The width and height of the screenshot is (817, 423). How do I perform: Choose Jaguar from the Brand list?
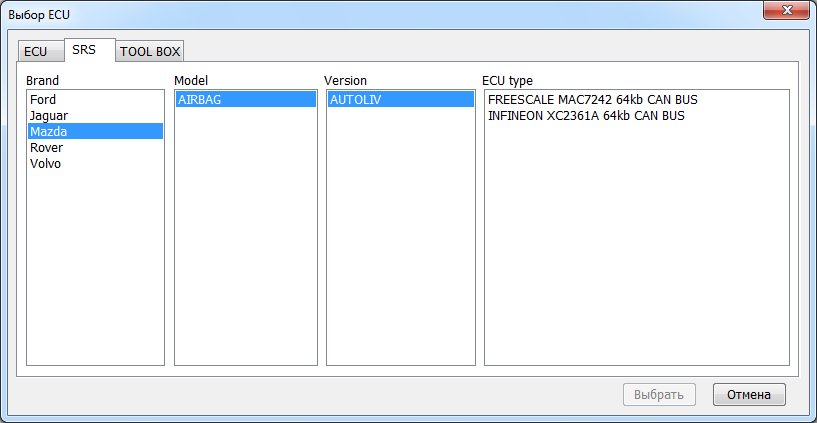[x=95, y=116]
